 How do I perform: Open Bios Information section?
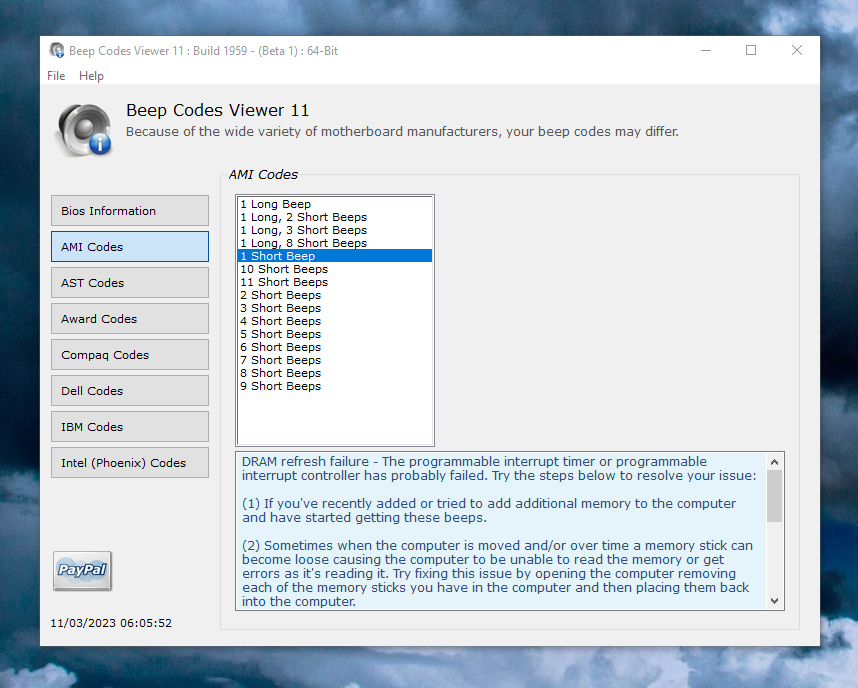click(x=130, y=211)
